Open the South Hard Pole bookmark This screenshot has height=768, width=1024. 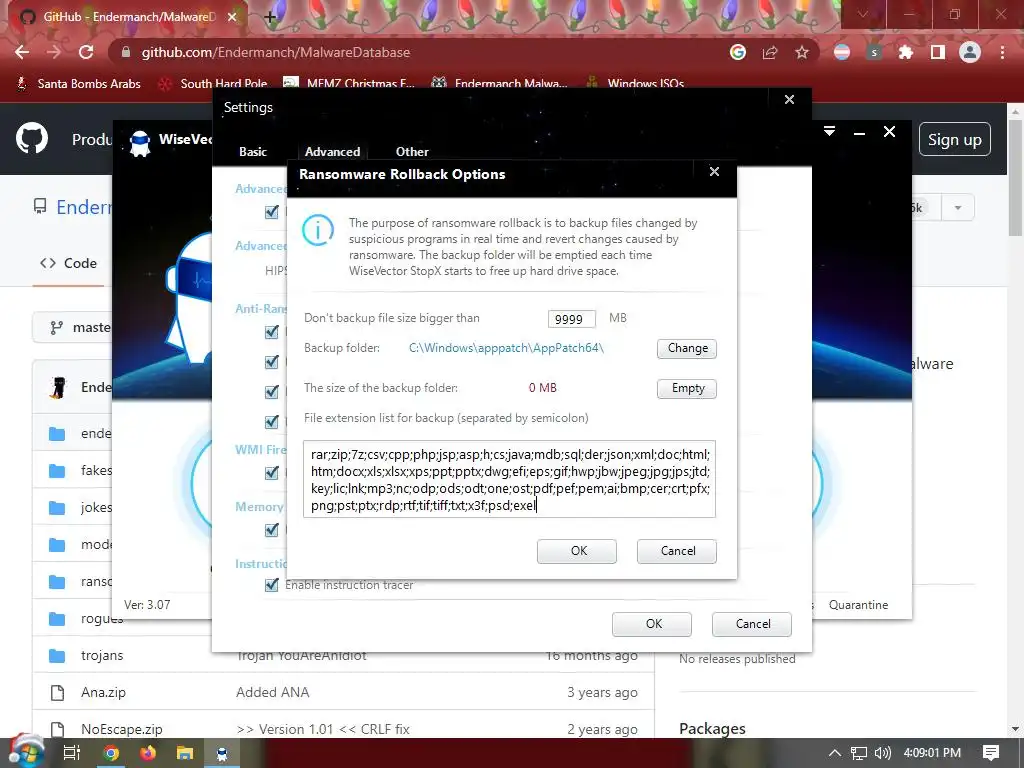coord(214,84)
